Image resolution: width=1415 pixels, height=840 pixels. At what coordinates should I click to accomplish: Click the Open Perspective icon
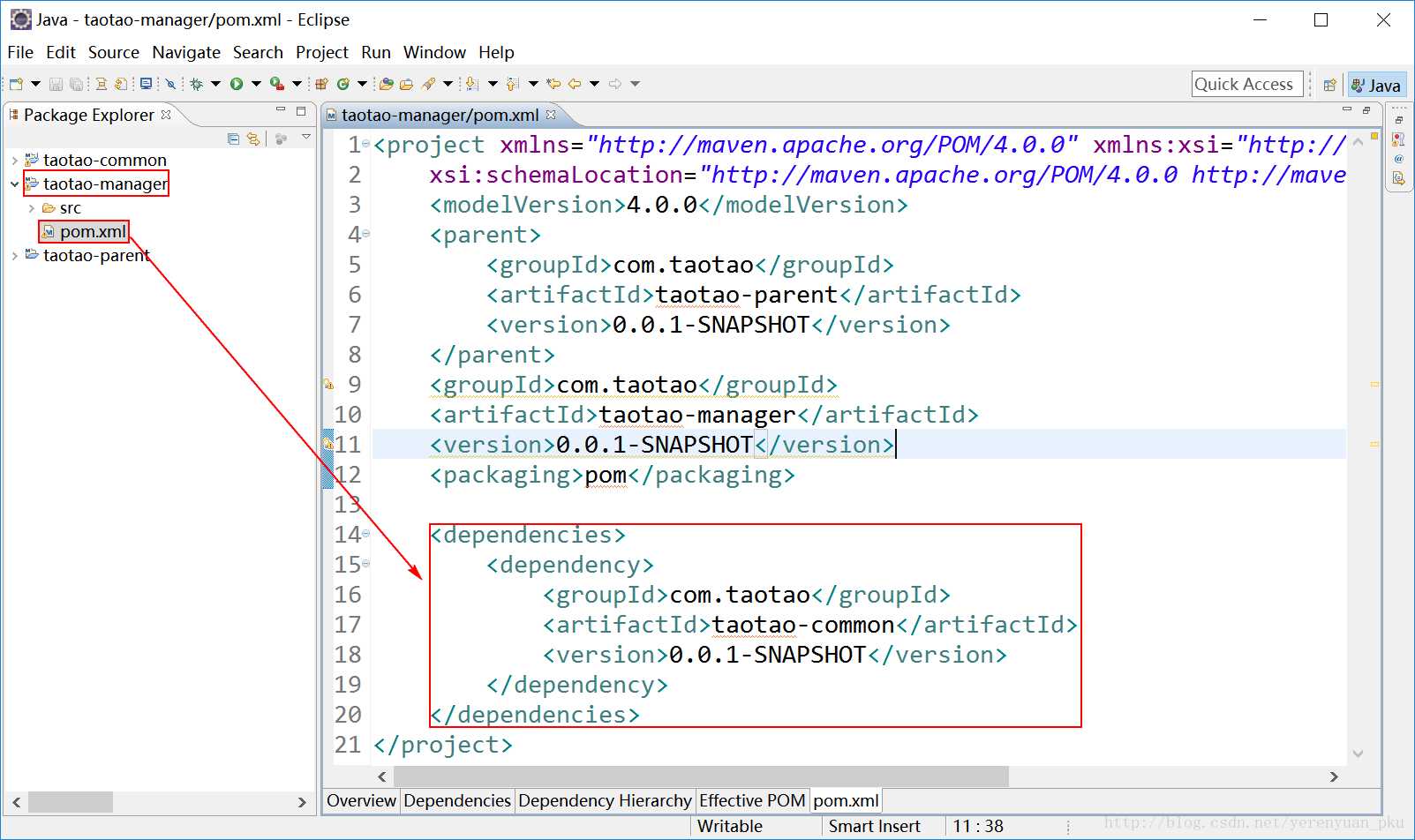click(1329, 85)
